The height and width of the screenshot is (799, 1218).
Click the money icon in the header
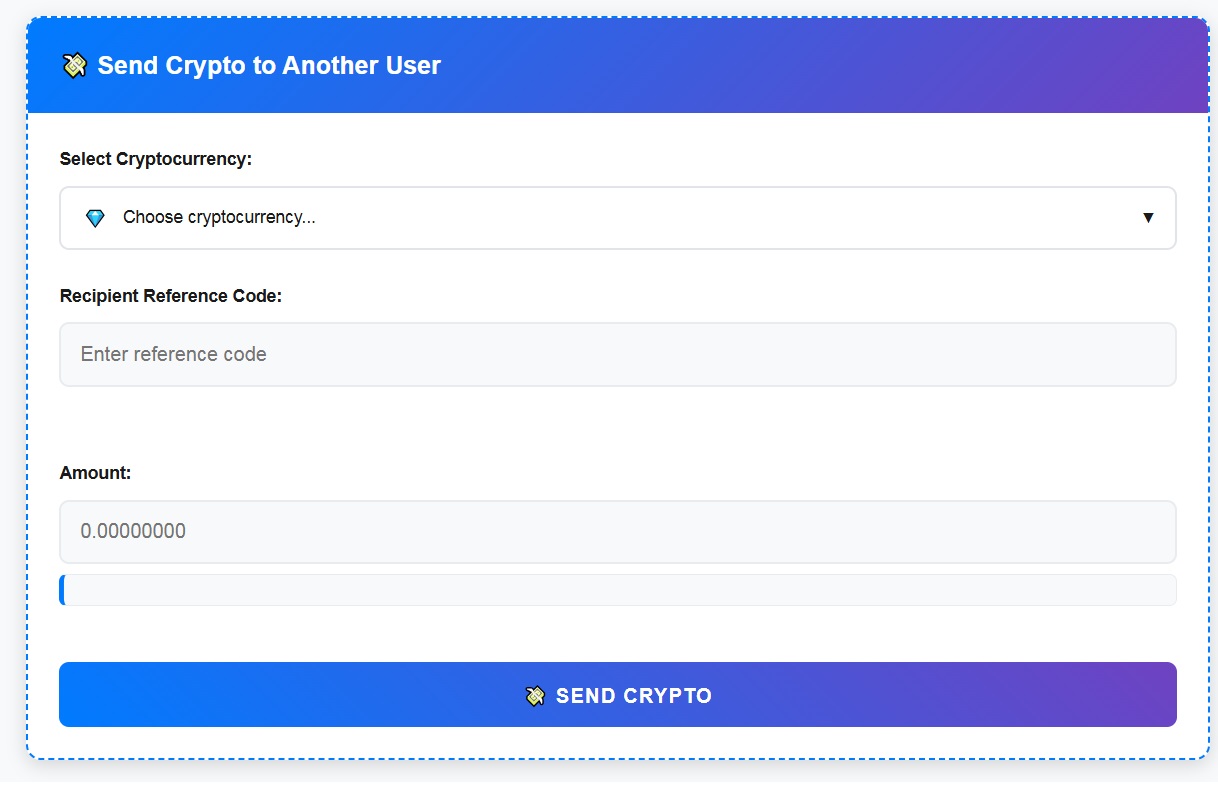(x=74, y=66)
